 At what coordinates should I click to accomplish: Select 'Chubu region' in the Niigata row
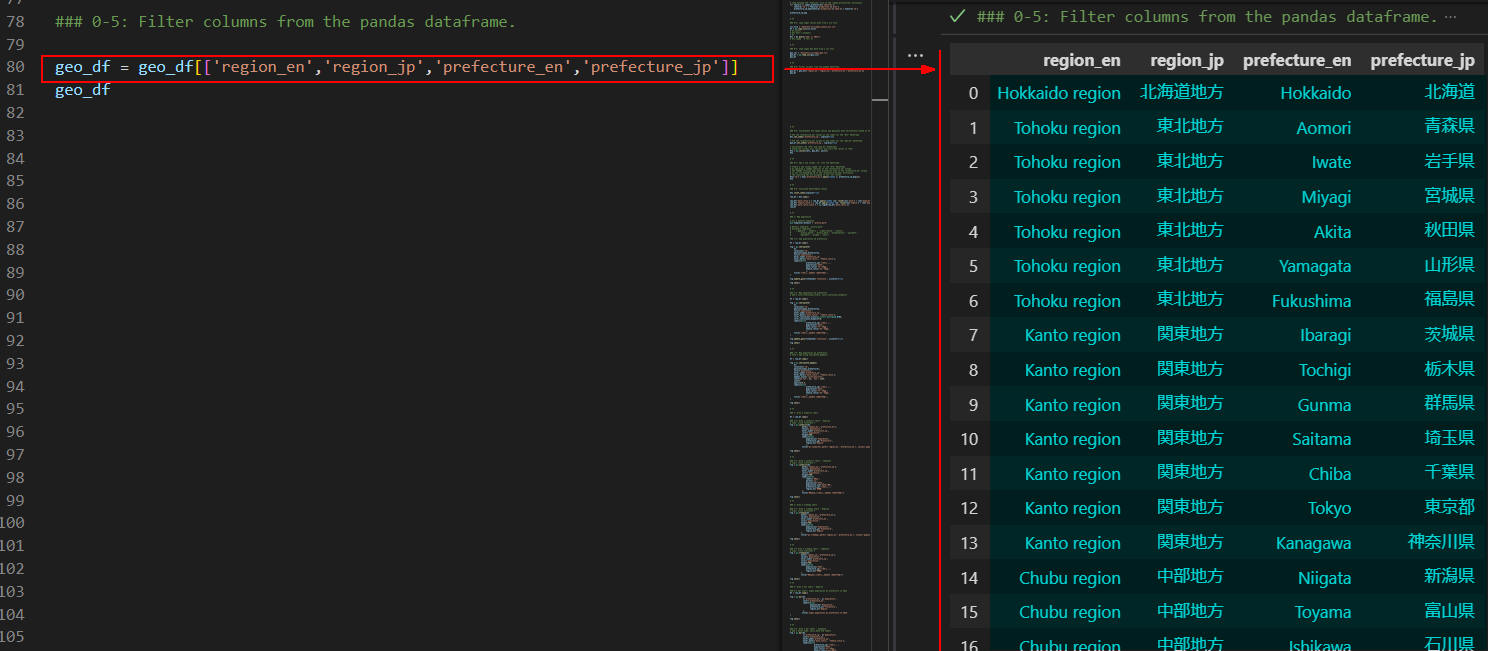[x=1070, y=578]
